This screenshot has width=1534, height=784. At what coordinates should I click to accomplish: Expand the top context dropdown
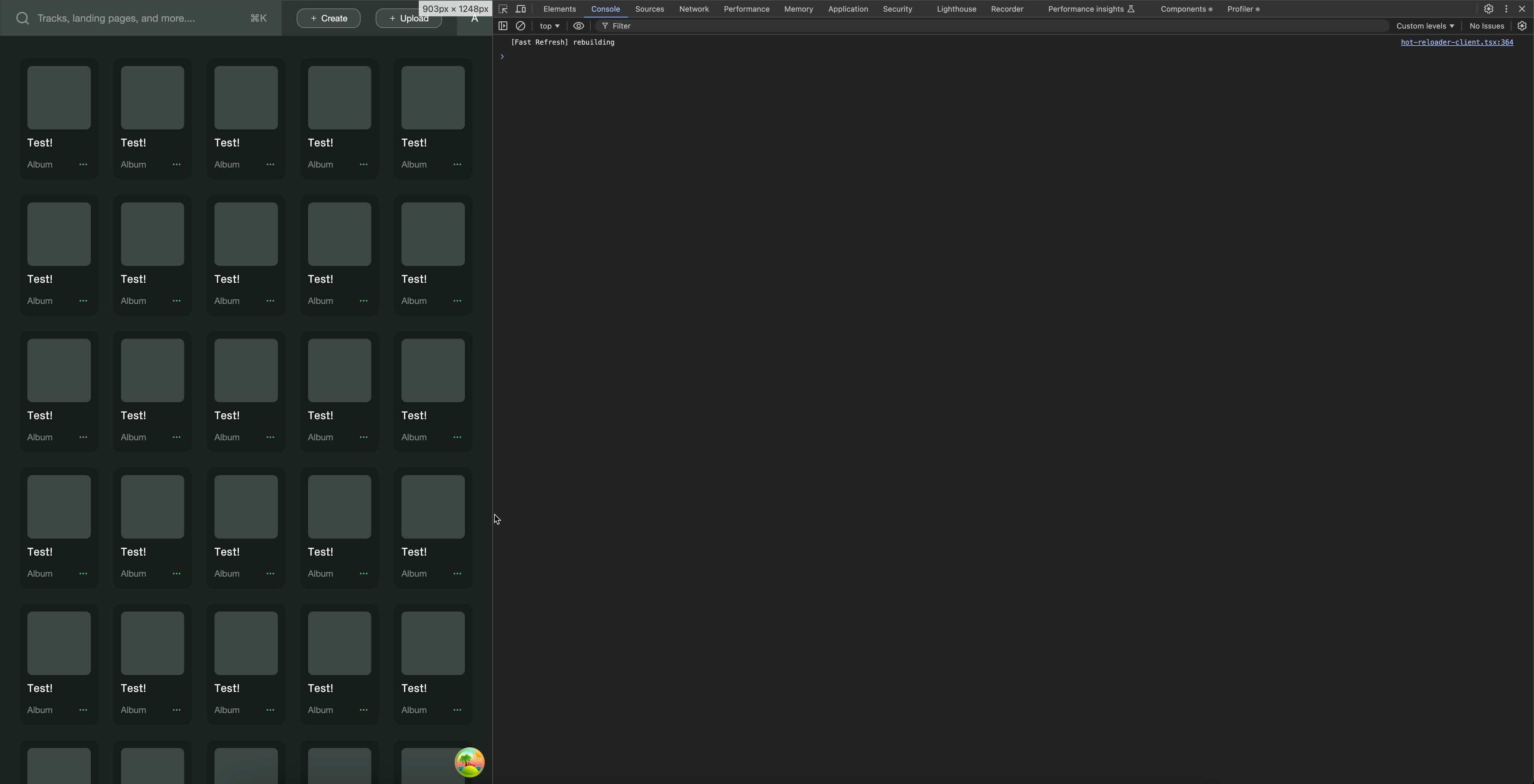click(549, 25)
